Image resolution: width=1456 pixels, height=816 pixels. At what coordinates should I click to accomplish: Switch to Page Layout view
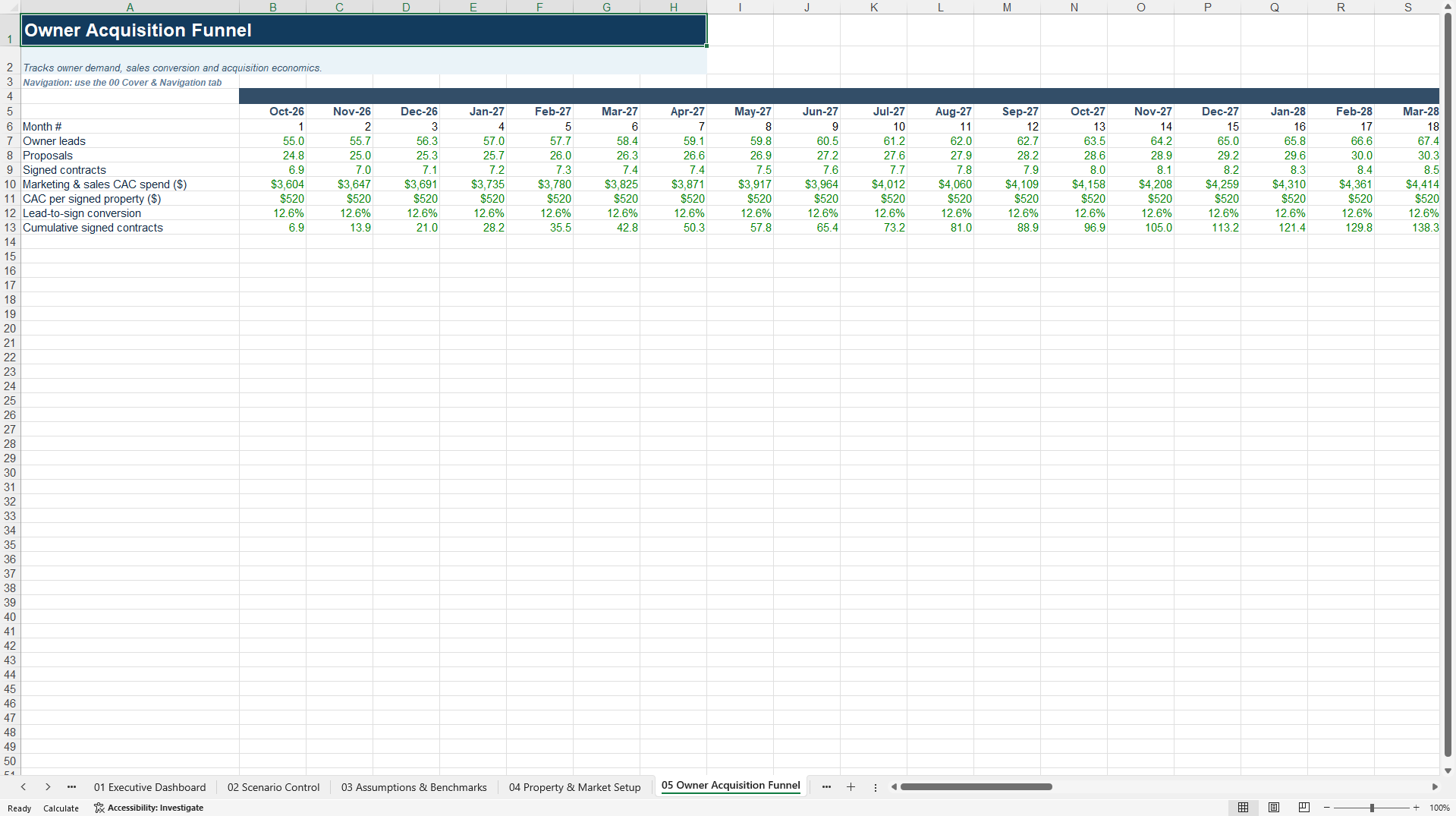(1274, 808)
